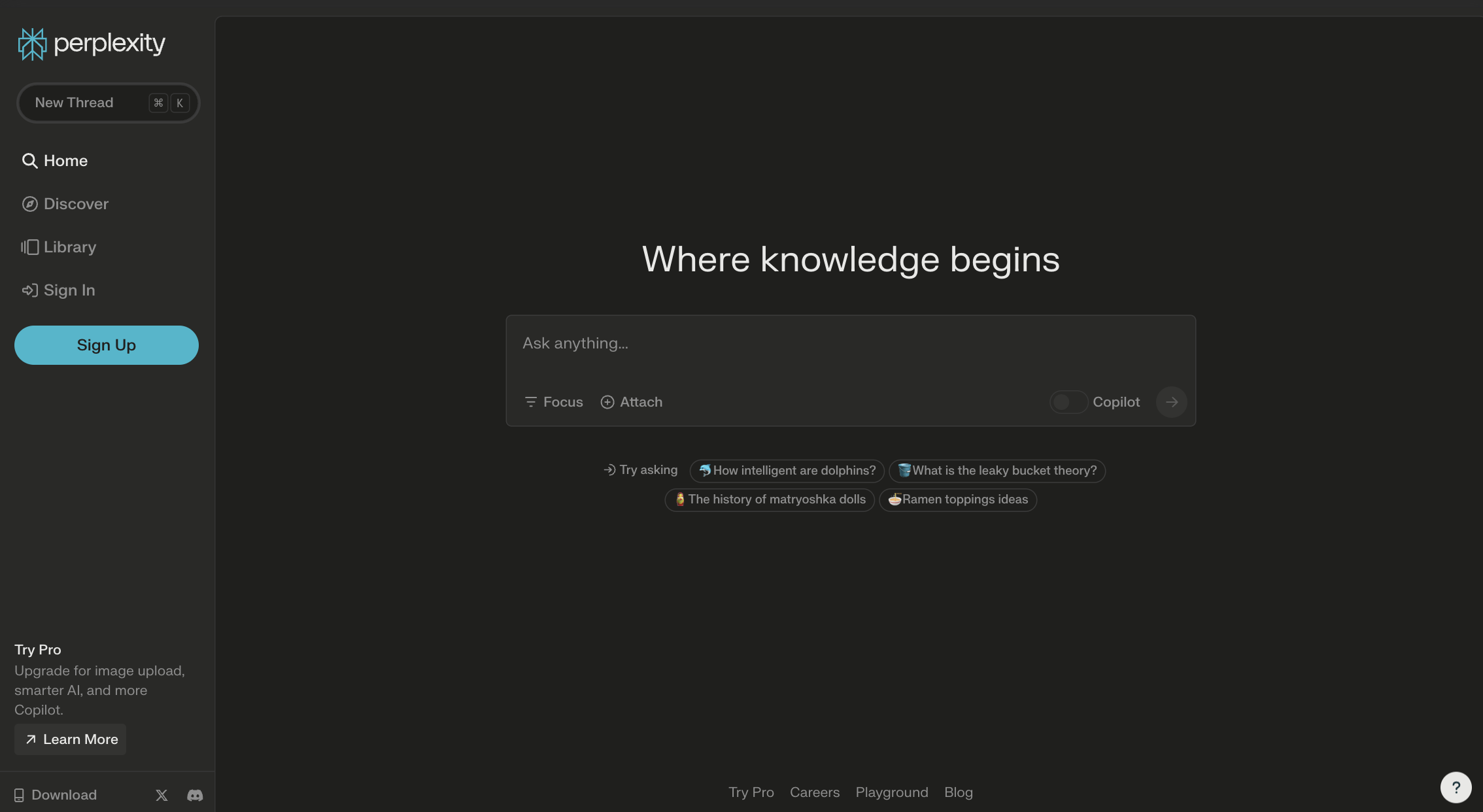Click the Ask anything input field
This screenshot has height=812, width=1483.
click(x=850, y=344)
